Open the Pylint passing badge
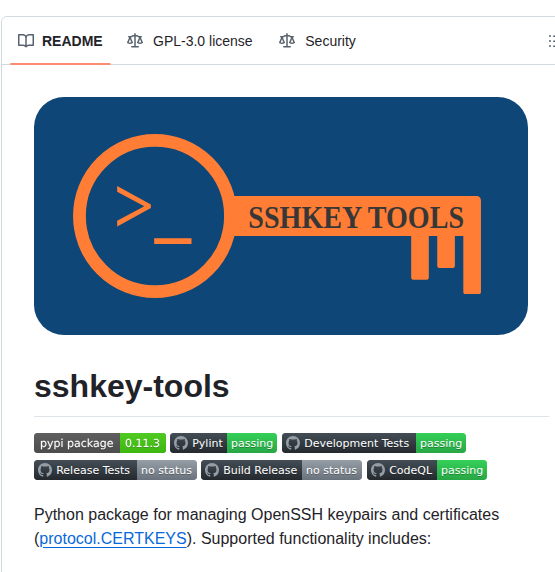This screenshot has height=572, width=555. click(x=223, y=443)
